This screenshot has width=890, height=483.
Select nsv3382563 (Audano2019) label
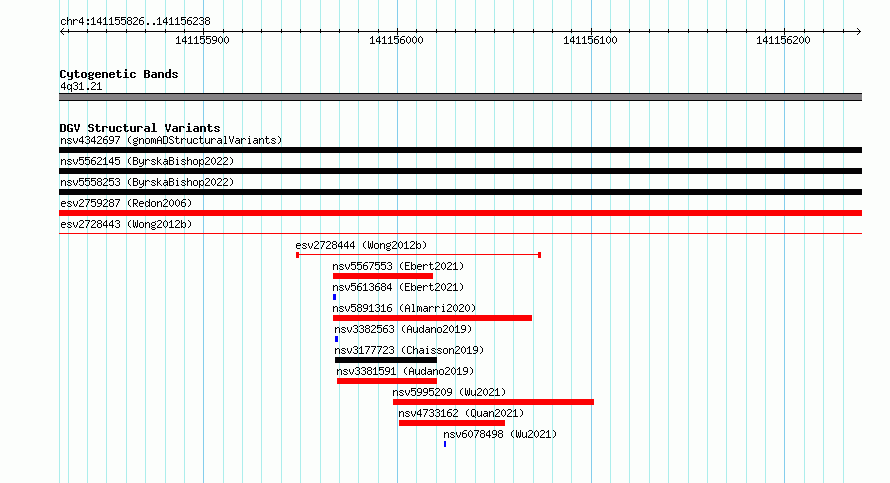(x=403, y=329)
